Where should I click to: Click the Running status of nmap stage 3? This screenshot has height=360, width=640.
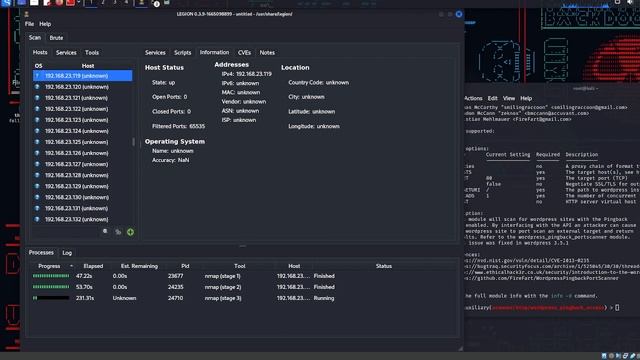coord(324,298)
